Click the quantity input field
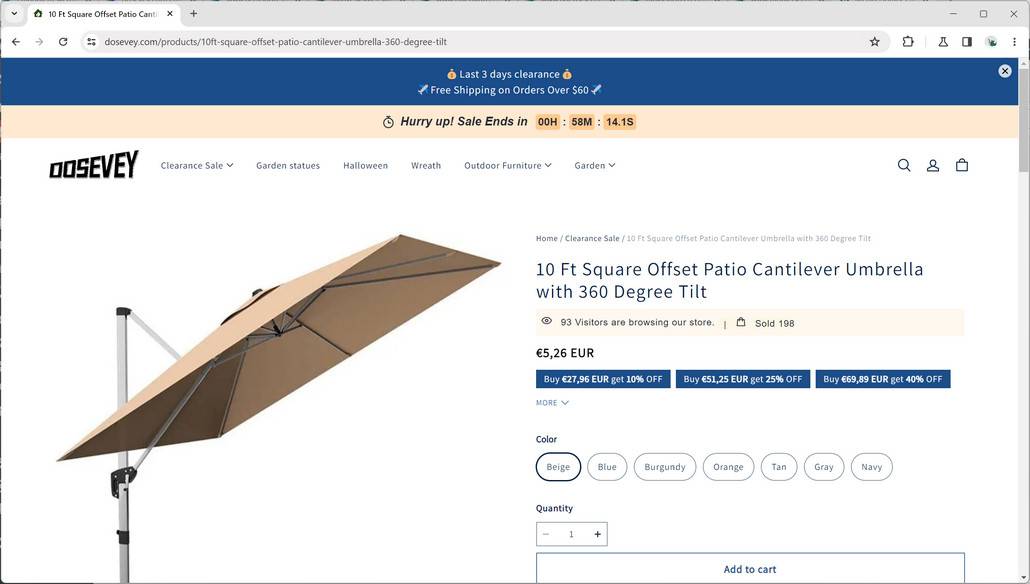 [571, 534]
